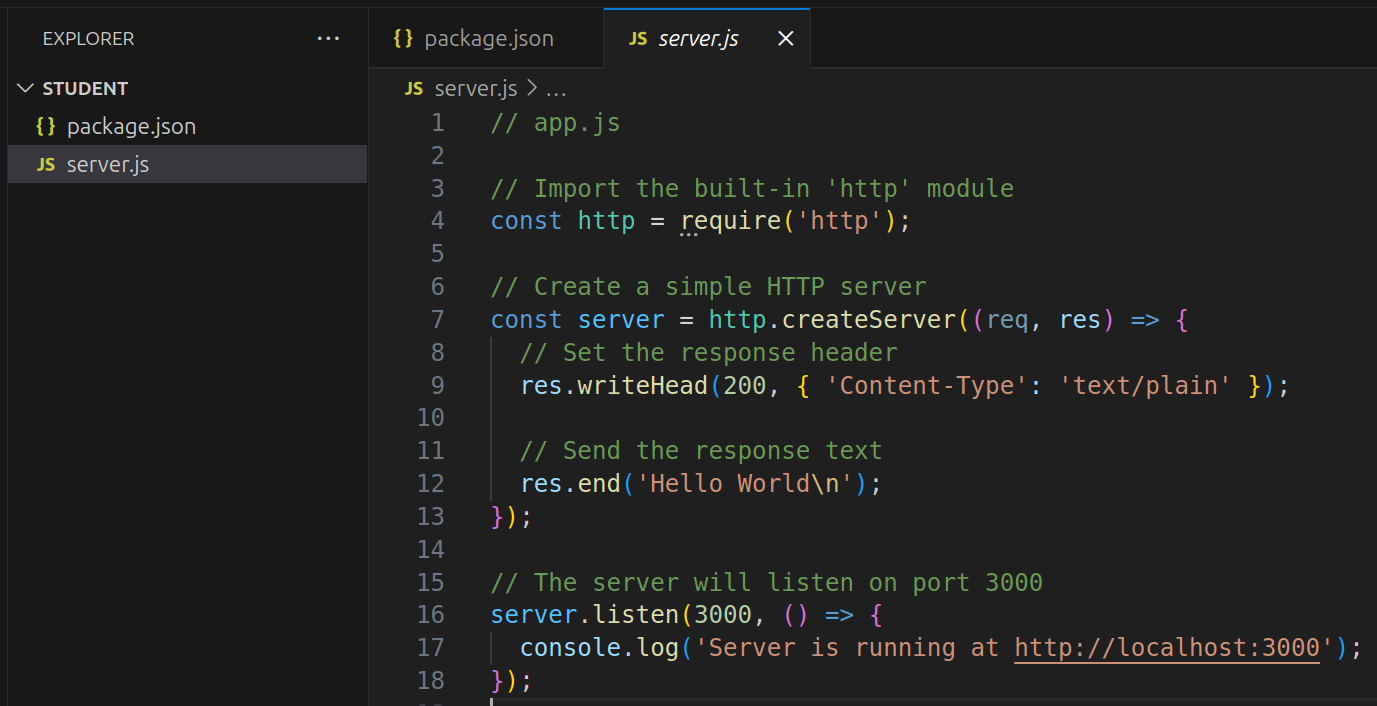The width and height of the screenshot is (1377, 706).
Task: Open Explorer's Views and More Actions ellipsis
Action: 328,39
